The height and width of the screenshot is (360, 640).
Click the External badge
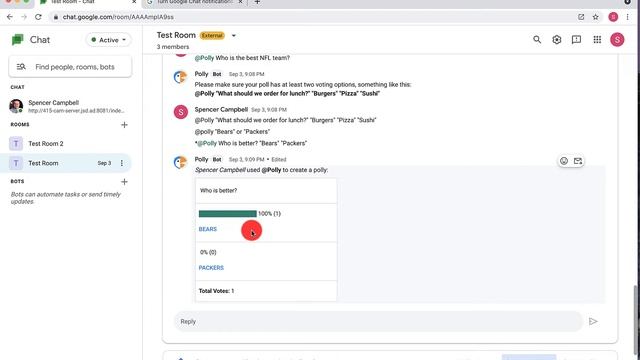click(212, 36)
